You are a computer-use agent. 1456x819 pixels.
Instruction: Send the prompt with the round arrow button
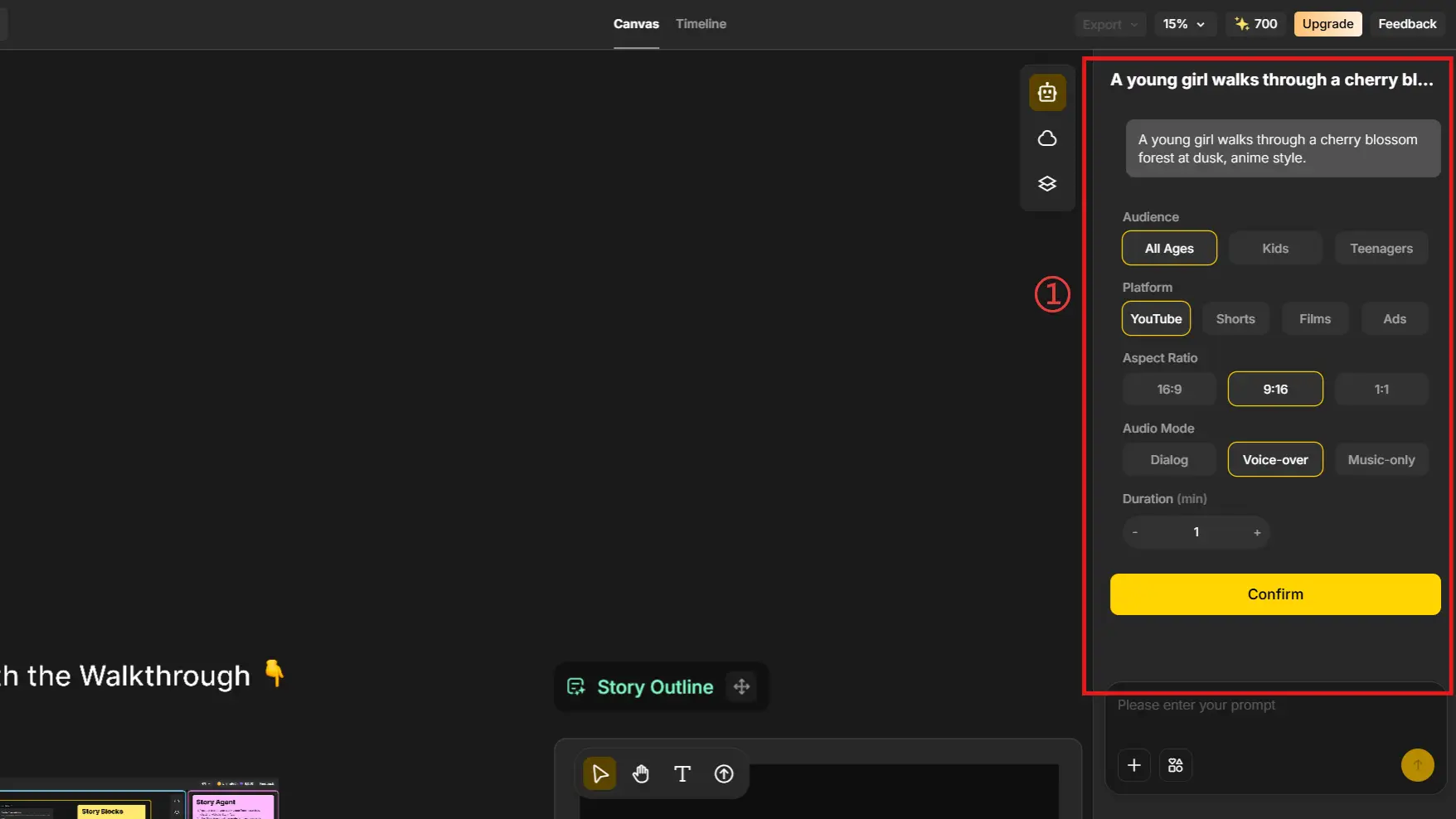[x=1418, y=765]
